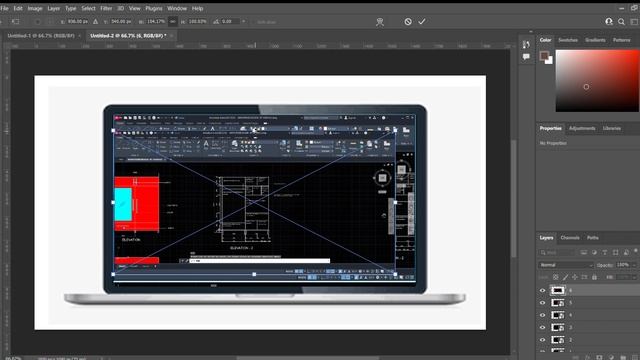Lock transparent pixels icon in Layers panel
Image resolution: width=640 pixels, height=360 pixels.
(556, 277)
